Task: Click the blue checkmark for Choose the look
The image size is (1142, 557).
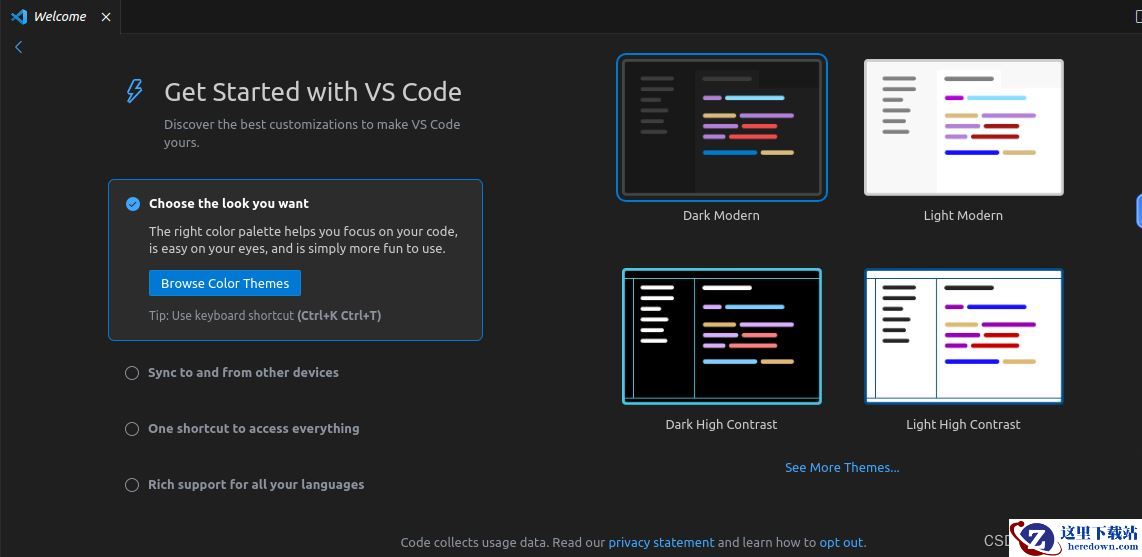Action: [x=133, y=204]
